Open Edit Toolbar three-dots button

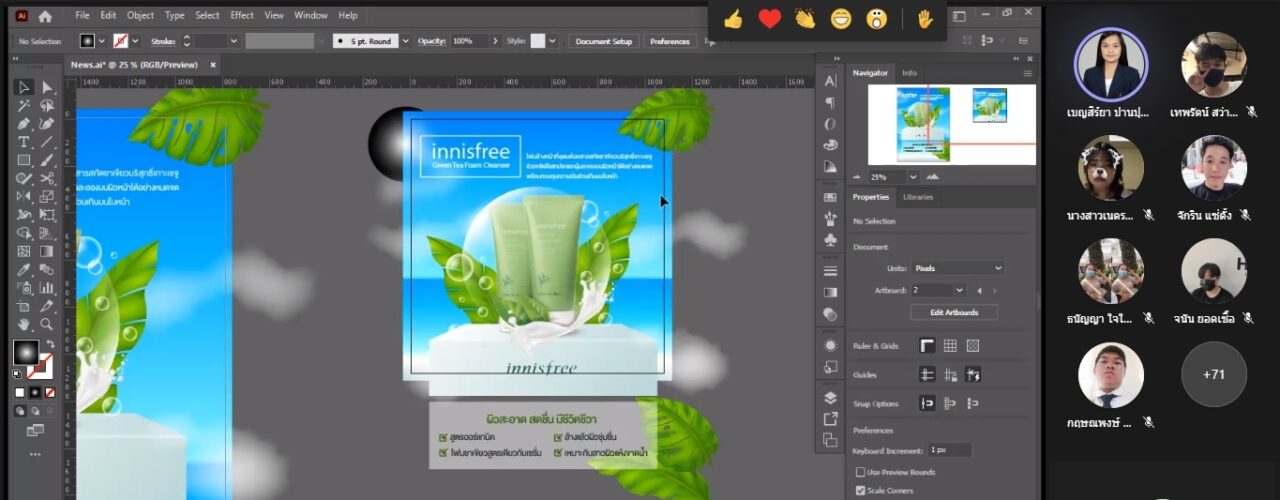(35, 454)
